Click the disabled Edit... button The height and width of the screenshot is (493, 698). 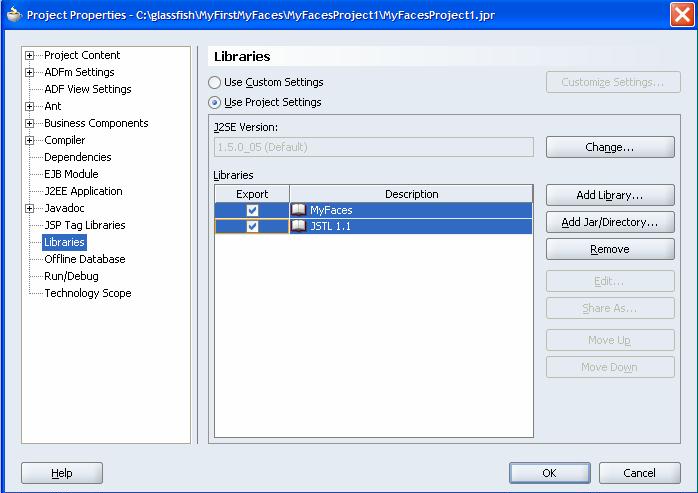[610, 281]
